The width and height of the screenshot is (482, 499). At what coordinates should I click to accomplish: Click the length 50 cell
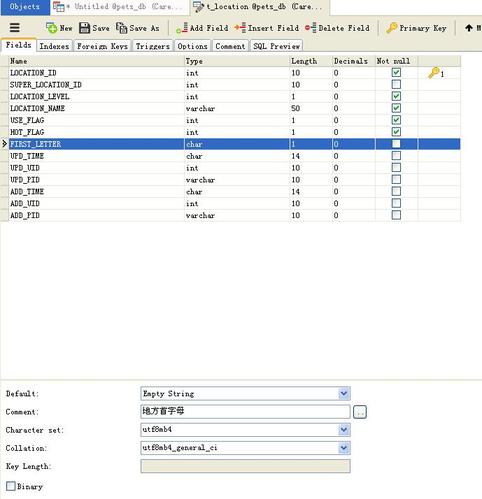click(296, 108)
